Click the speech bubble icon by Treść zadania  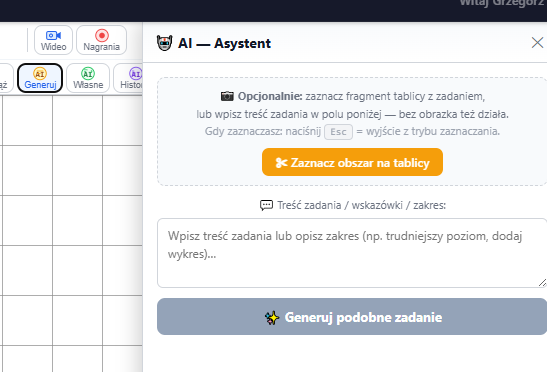266,205
